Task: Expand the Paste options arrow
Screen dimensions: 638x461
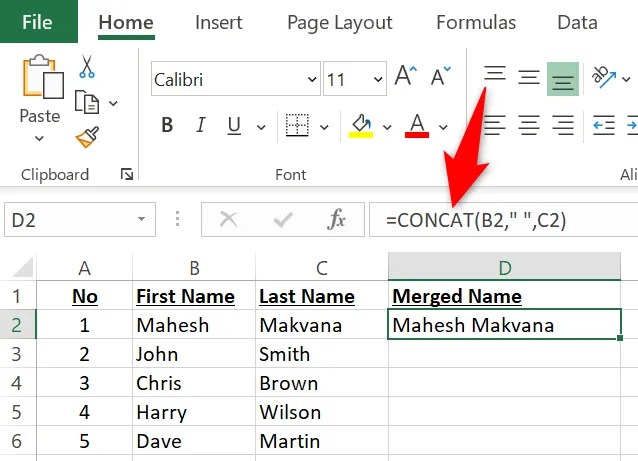Action: coord(39,138)
